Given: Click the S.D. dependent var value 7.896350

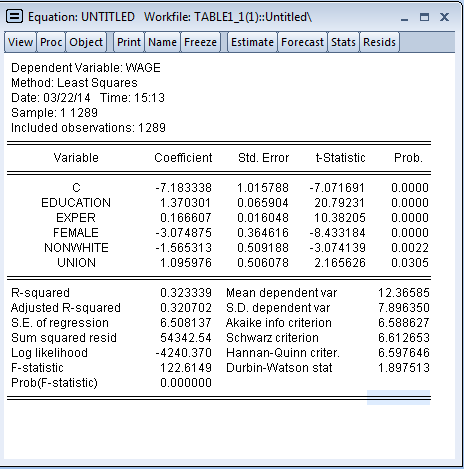Looking at the screenshot, I should point(404,308).
